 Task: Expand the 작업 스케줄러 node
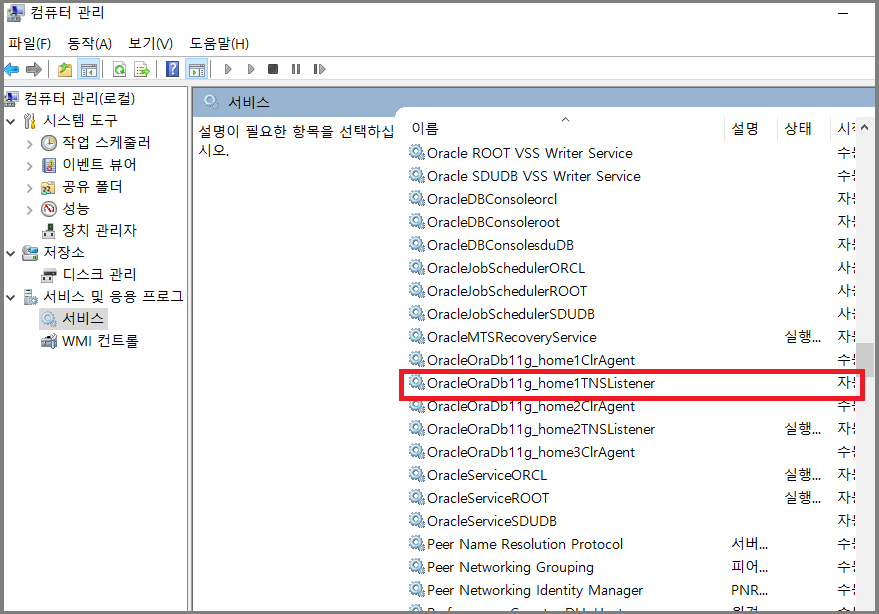(x=29, y=144)
